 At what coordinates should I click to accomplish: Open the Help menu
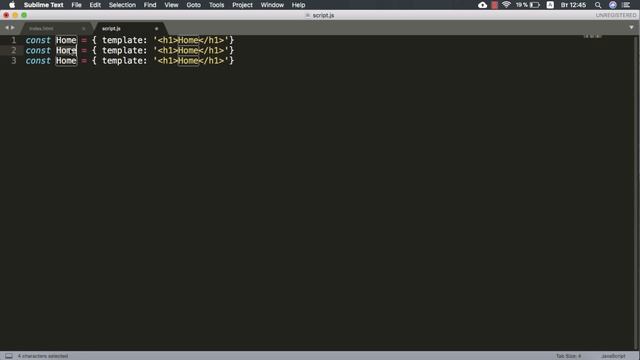coord(298,5)
